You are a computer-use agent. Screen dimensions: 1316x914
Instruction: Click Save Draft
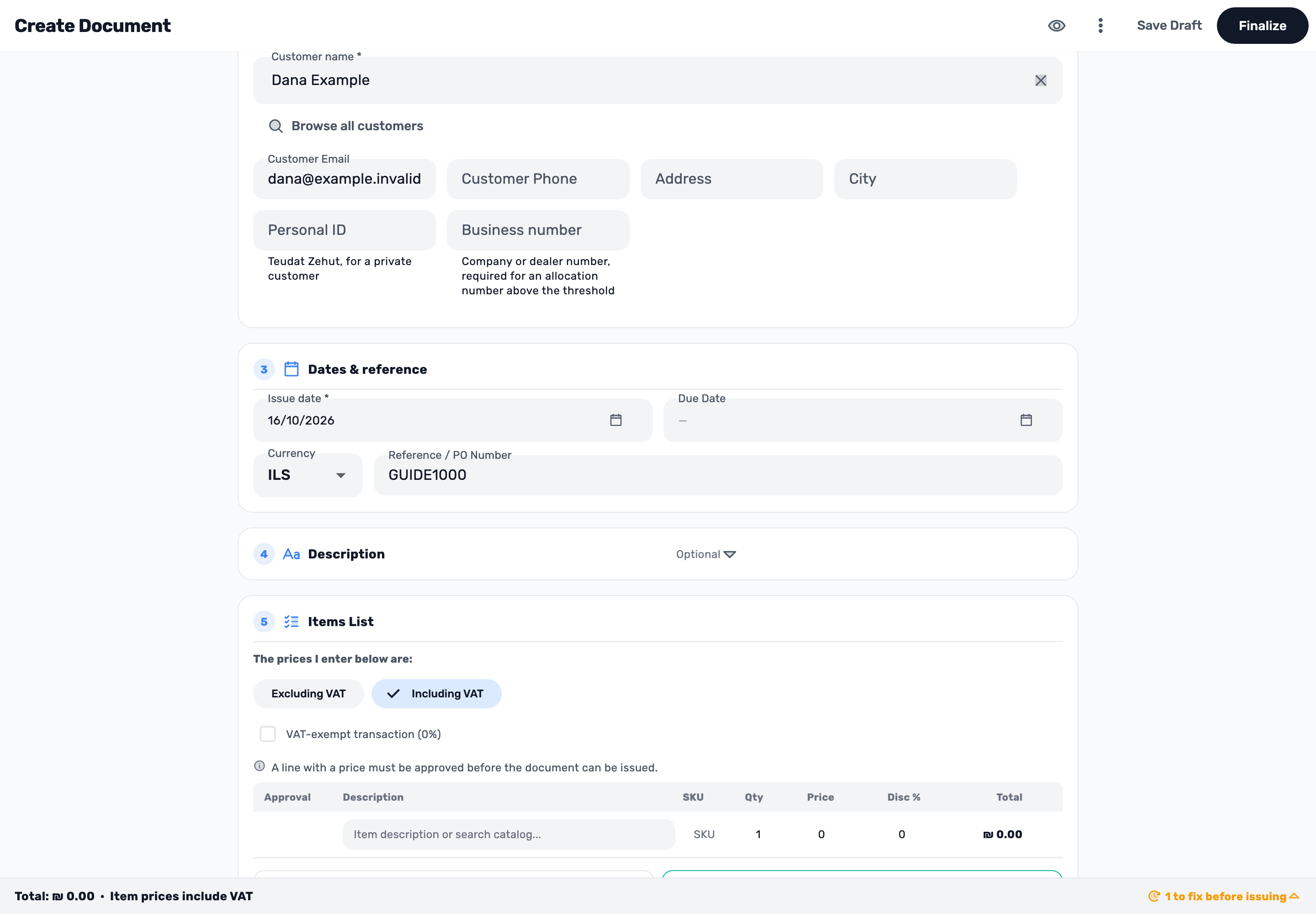1169,26
